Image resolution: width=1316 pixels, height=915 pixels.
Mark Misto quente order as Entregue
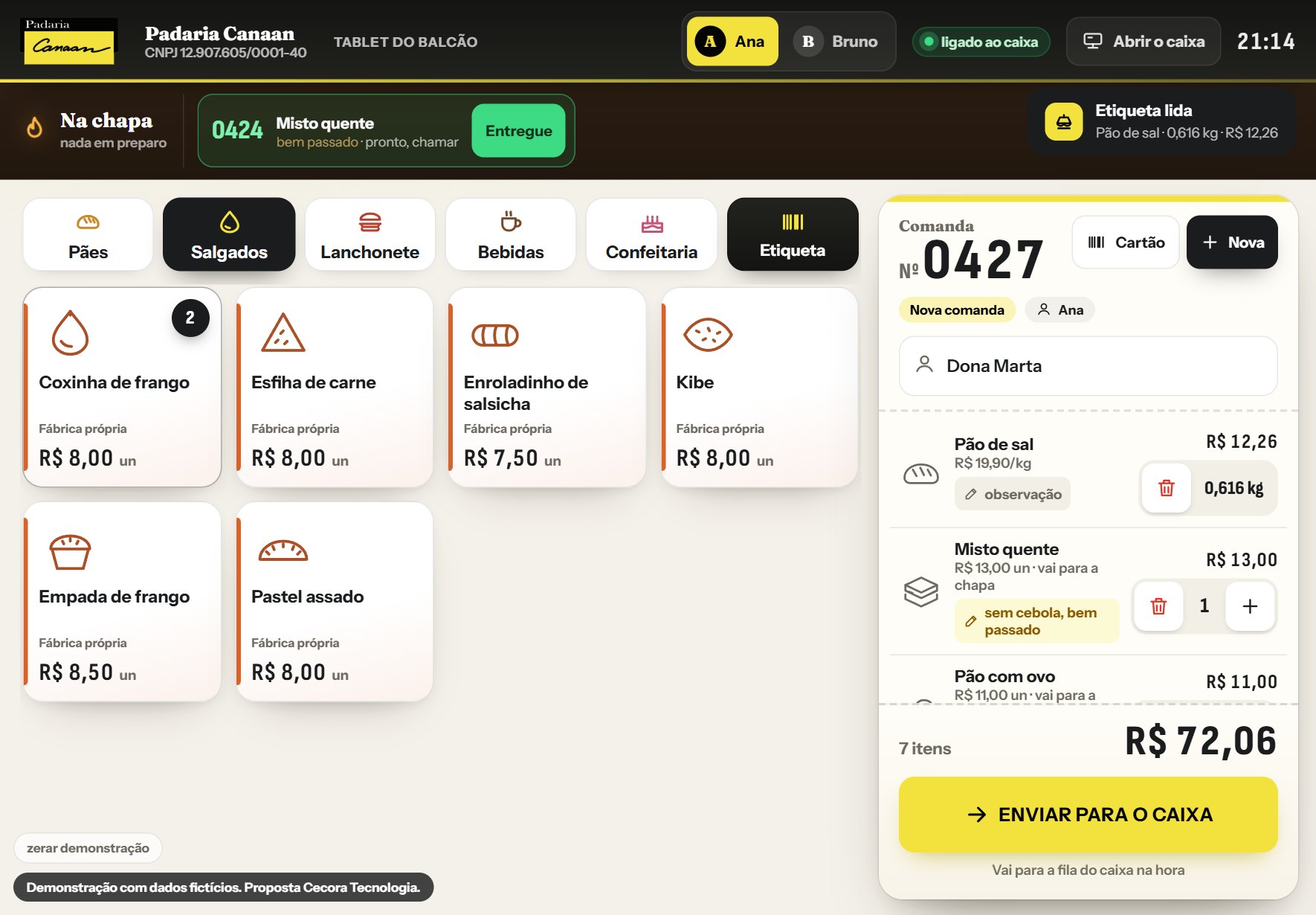pos(518,131)
